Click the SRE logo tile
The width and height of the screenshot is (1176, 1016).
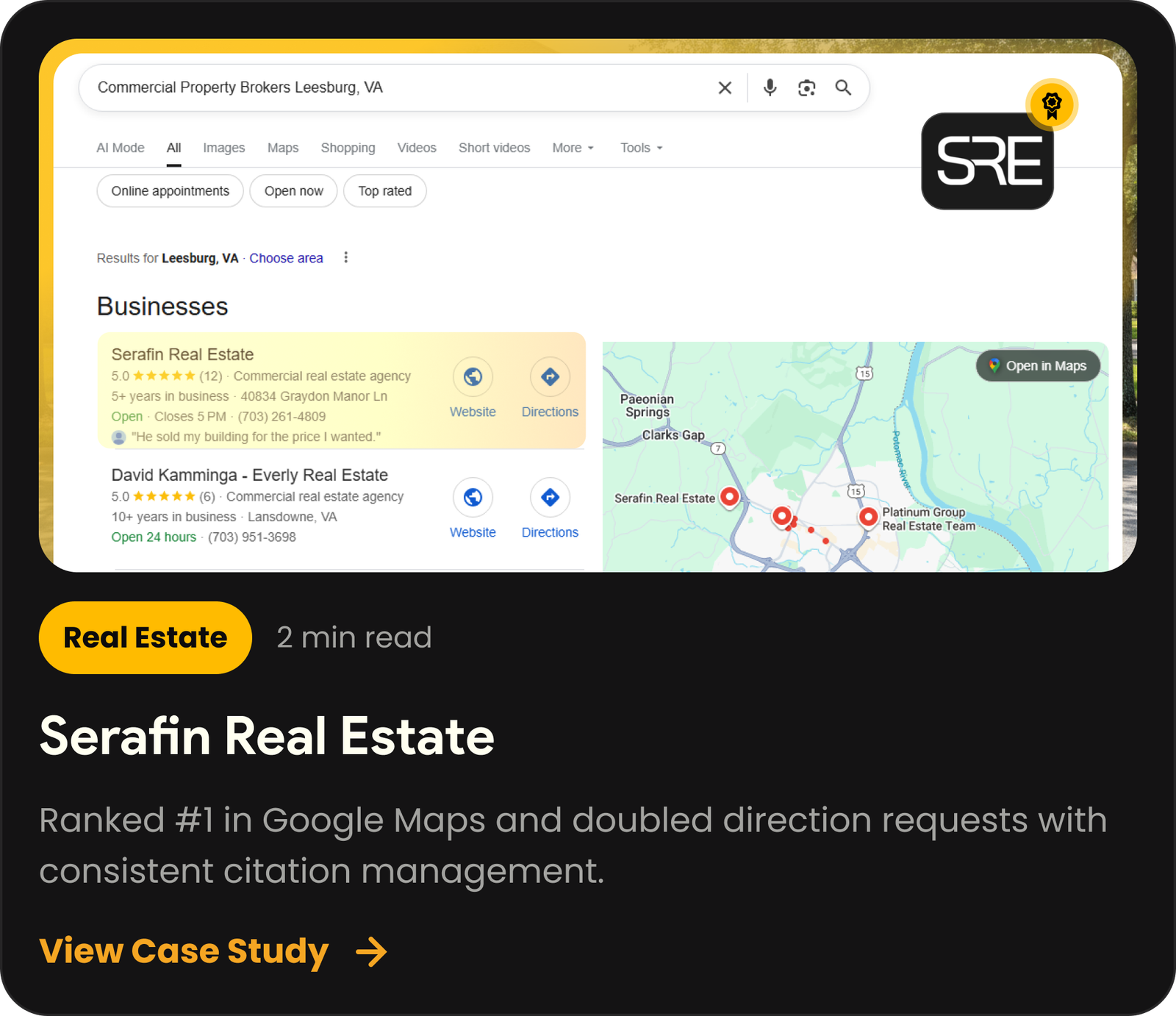pos(987,161)
